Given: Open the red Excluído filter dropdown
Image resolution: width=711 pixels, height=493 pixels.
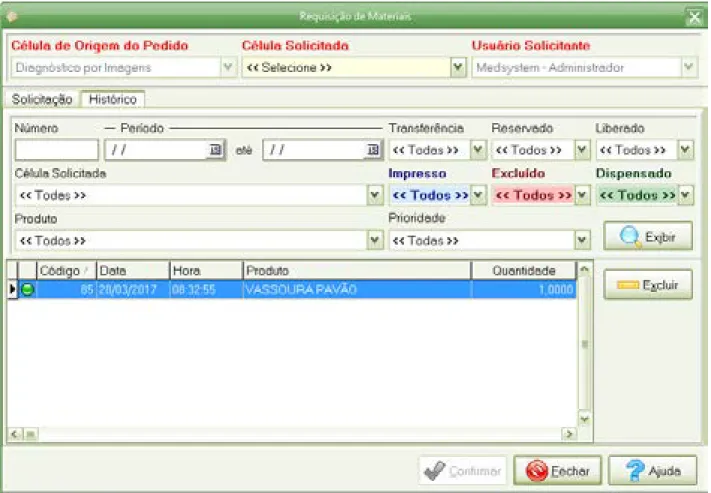Looking at the screenshot, I should pos(582,195).
